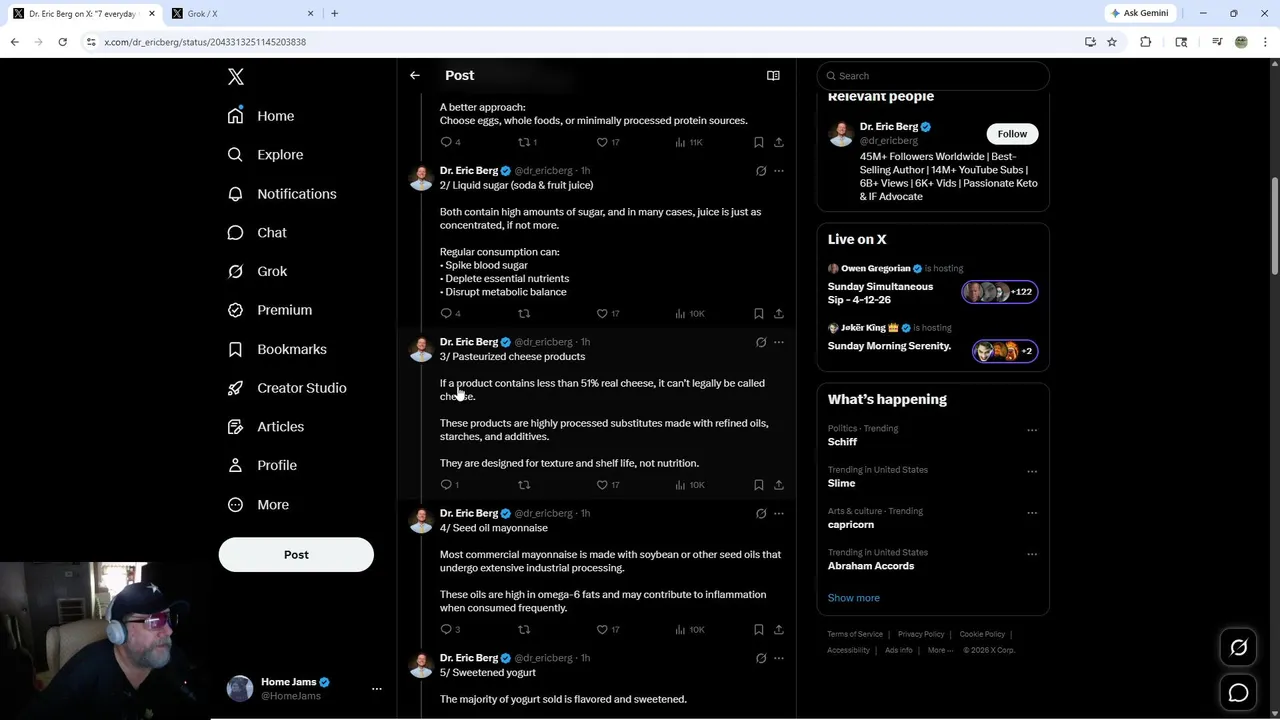
Task: Open the Explore page
Action: 265,155
